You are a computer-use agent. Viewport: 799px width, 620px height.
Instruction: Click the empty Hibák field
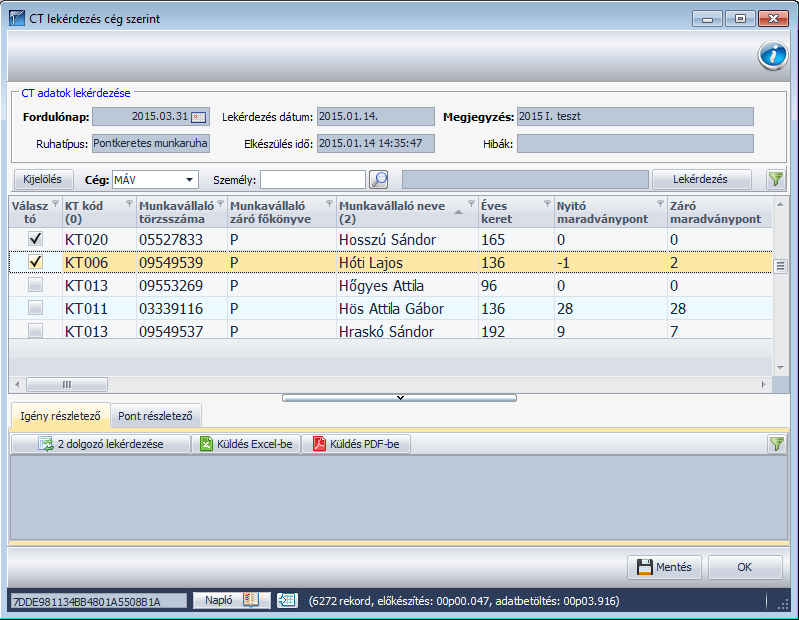(x=635, y=144)
